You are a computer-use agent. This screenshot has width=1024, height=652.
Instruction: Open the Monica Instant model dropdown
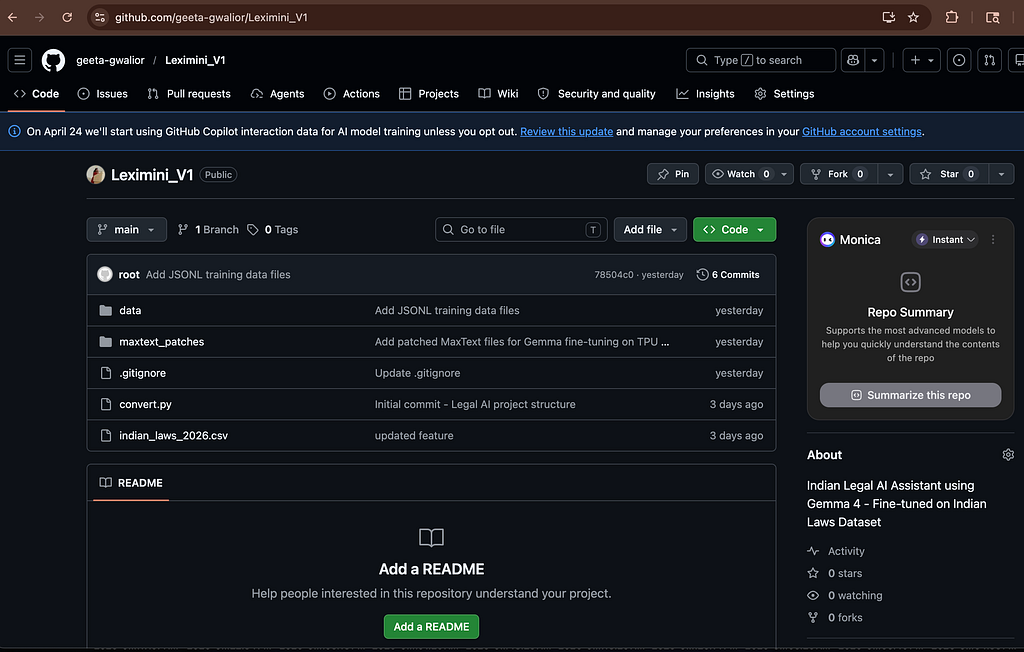tap(945, 240)
